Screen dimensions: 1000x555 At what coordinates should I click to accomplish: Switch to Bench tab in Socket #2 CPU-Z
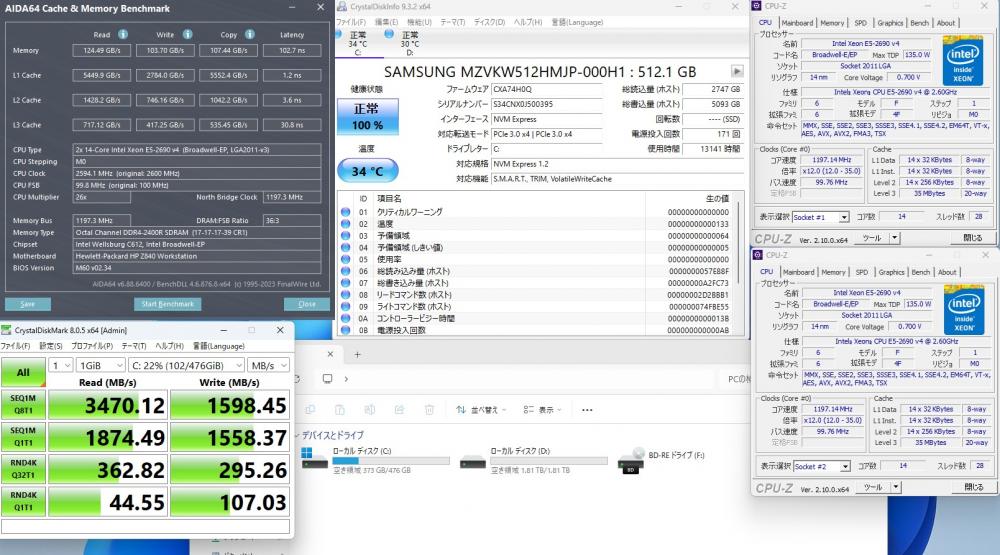(x=920, y=272)
